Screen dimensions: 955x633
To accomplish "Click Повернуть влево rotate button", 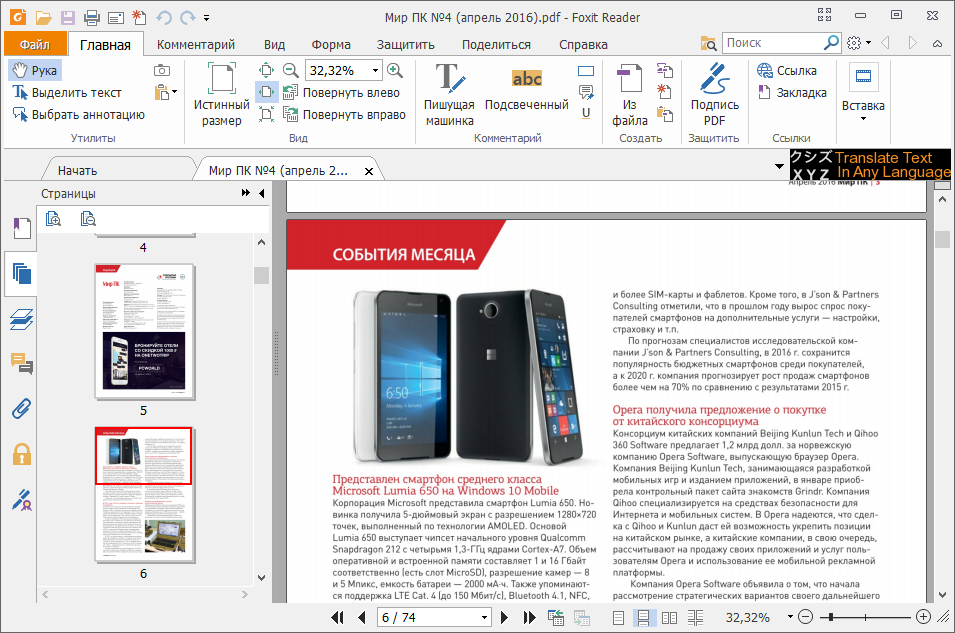I will (342, 93).
